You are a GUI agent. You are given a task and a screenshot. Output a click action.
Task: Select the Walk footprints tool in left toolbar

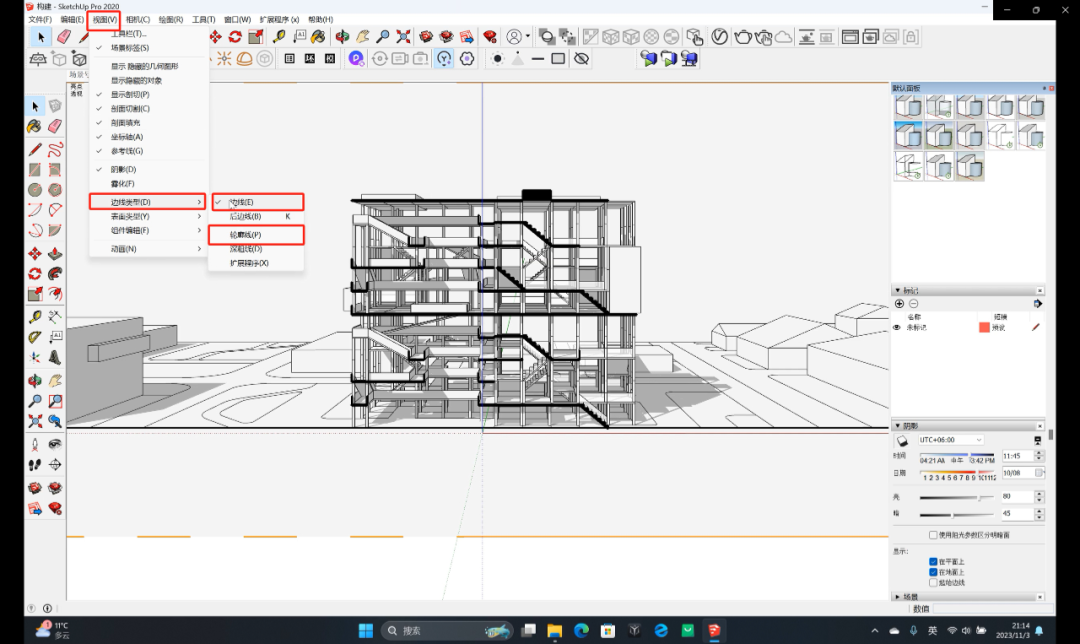34,465
